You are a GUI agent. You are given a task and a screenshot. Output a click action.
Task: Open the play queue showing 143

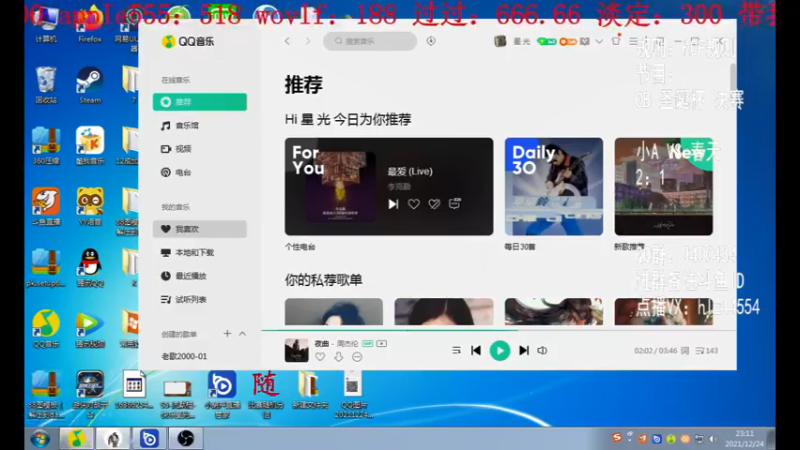point(707,351)
